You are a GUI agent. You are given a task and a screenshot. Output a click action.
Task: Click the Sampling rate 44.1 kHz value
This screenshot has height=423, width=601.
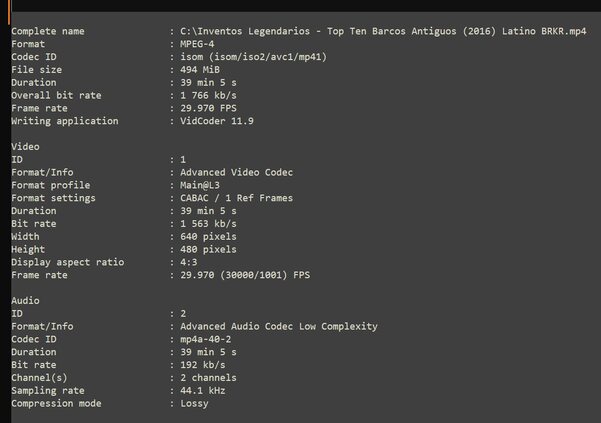[x=203, y=391]
